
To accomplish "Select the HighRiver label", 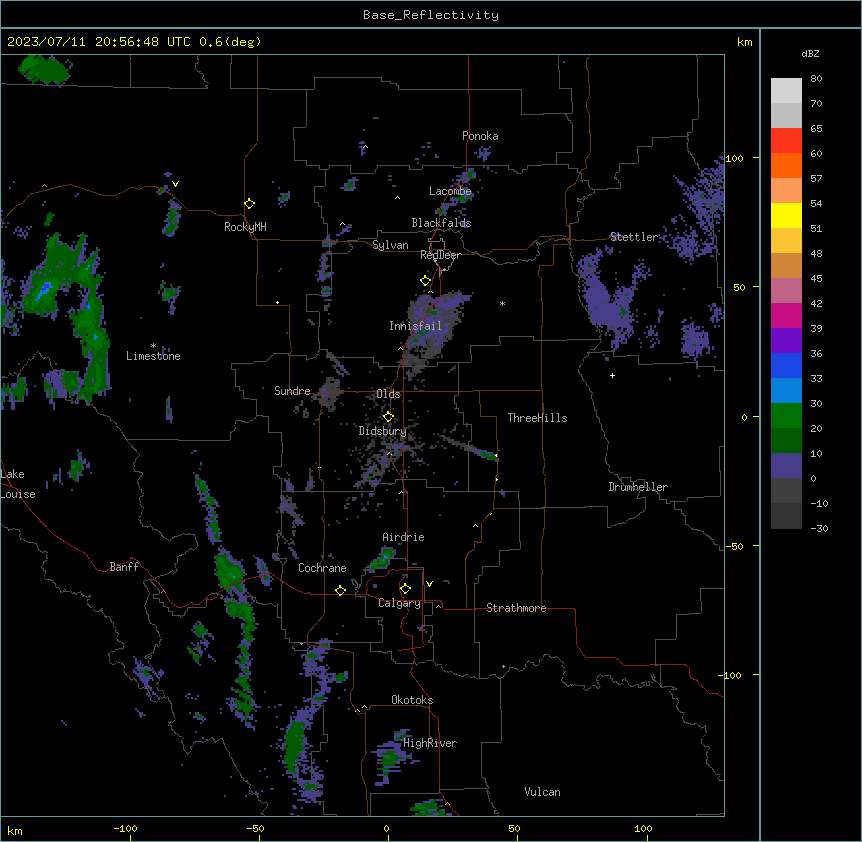I will [430, 743].
